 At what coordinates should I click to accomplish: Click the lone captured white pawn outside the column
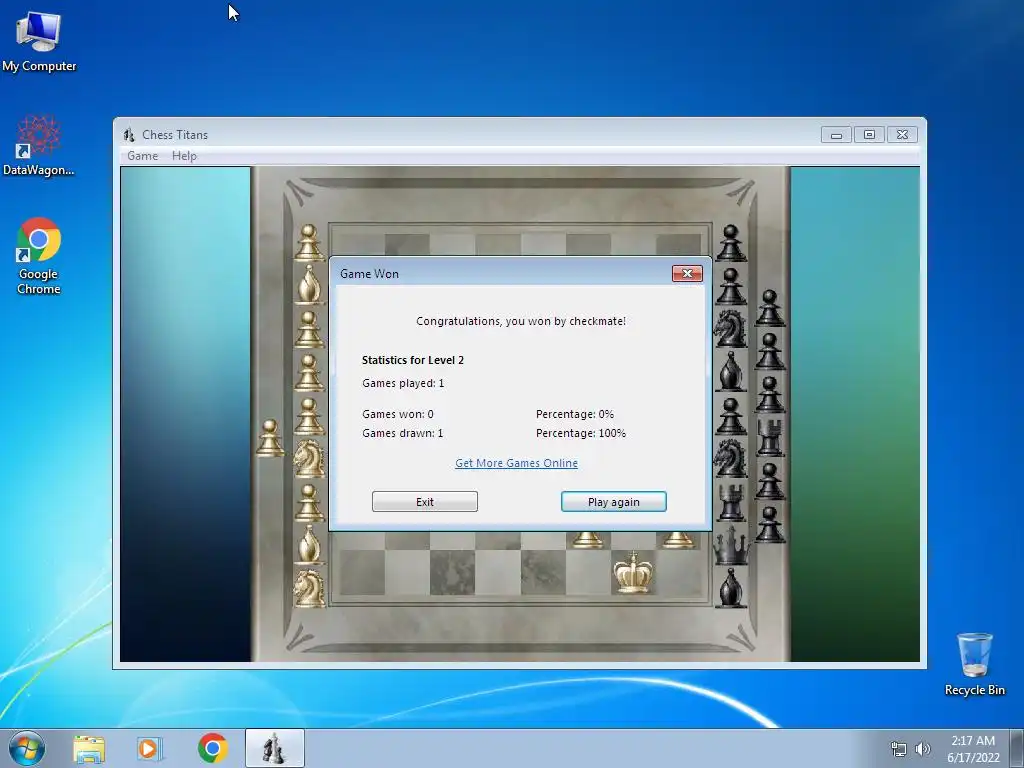(270, 438)
